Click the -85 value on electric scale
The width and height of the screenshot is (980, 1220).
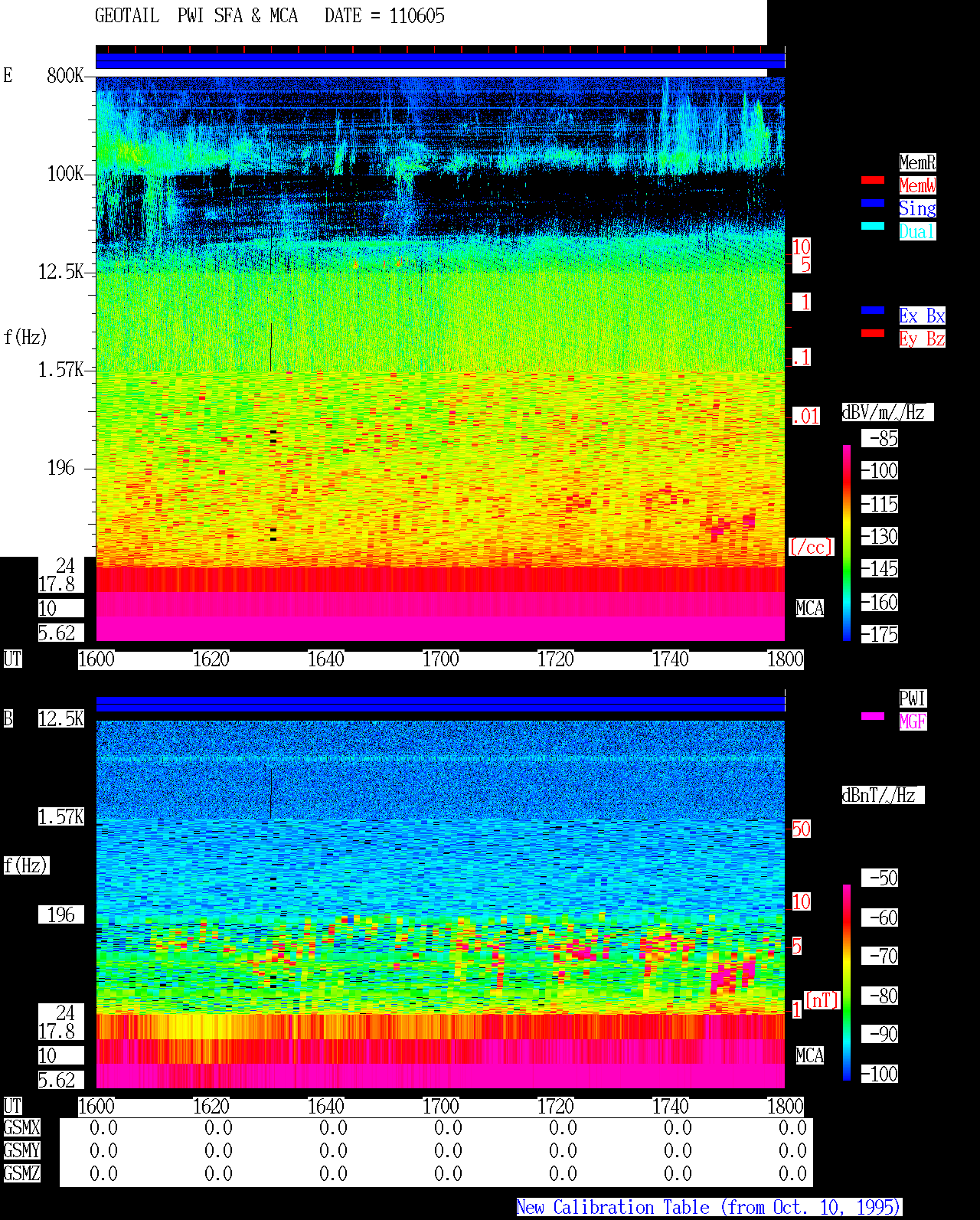point(880,439)
